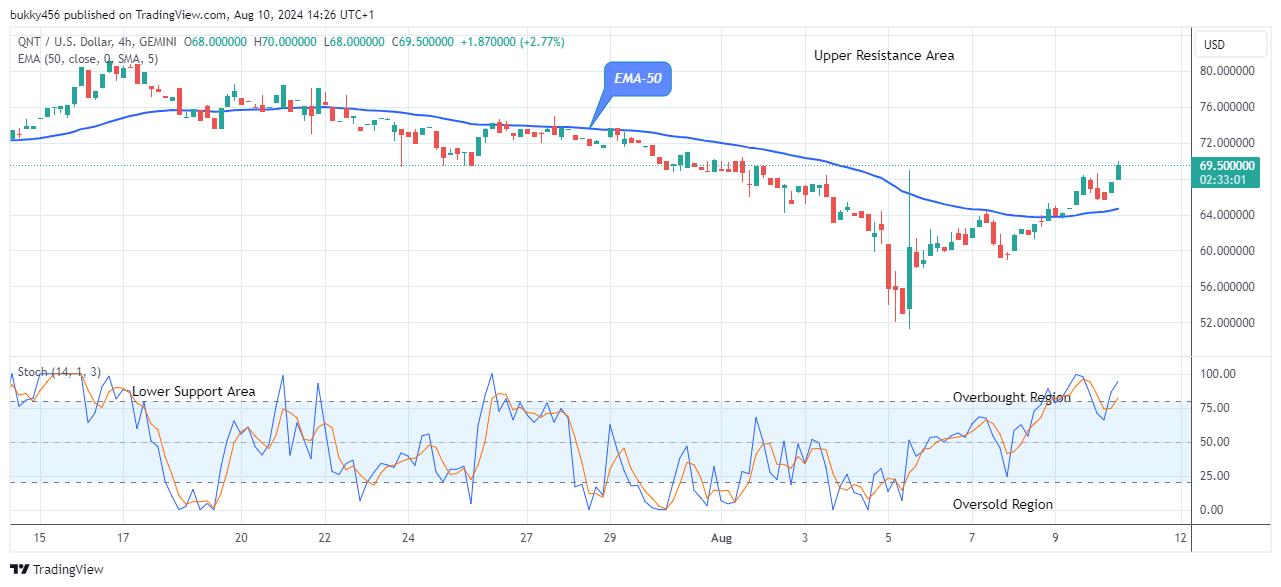This screenshot has height=587, width=1281.
Task: Click the 52.000000 price axis label
Action: 1229,323
